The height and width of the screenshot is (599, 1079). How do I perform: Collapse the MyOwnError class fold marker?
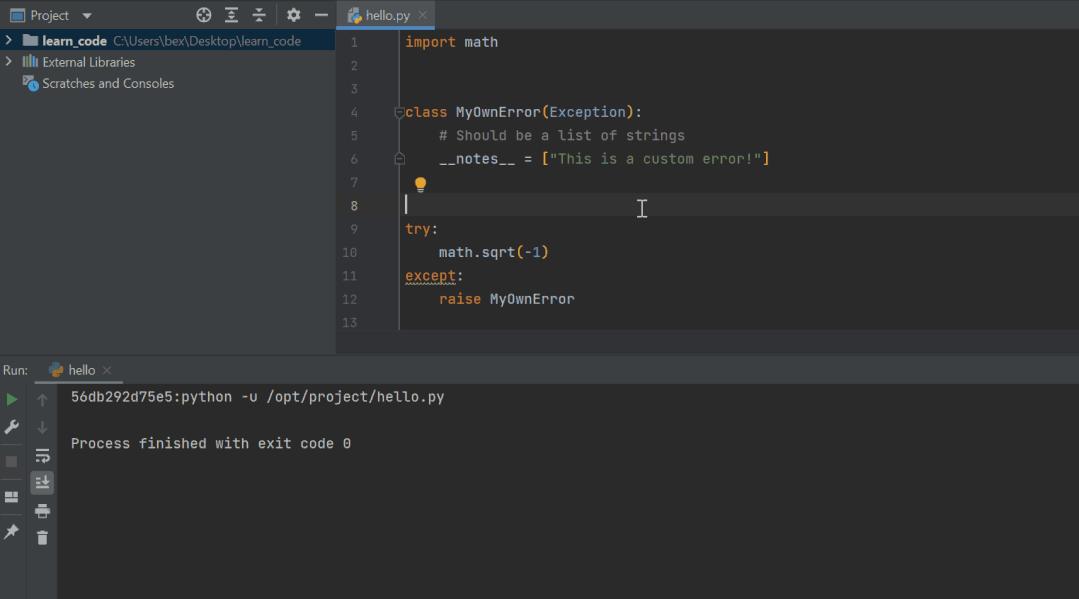click(x=399, y=112)
